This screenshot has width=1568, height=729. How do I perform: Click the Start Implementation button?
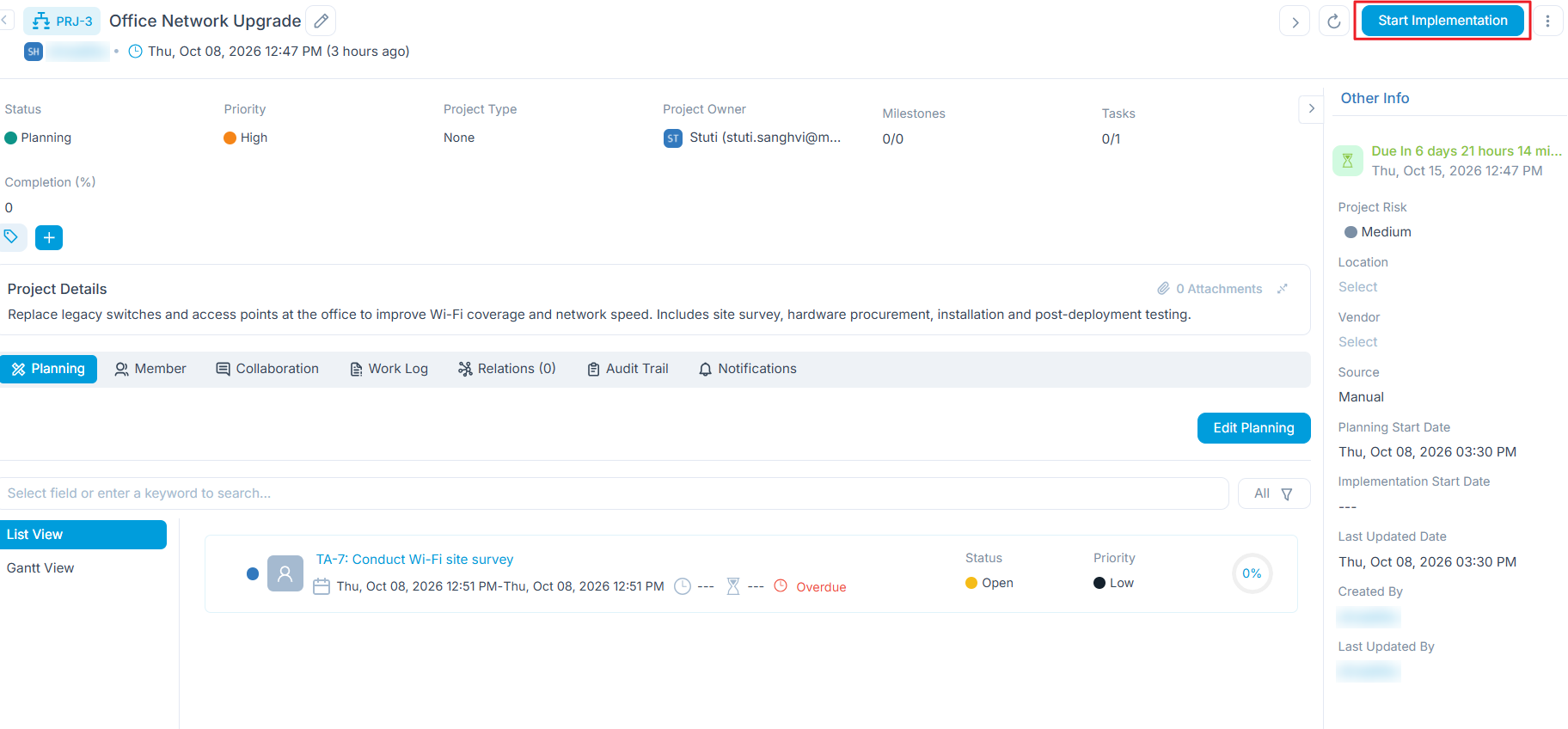1442,21
